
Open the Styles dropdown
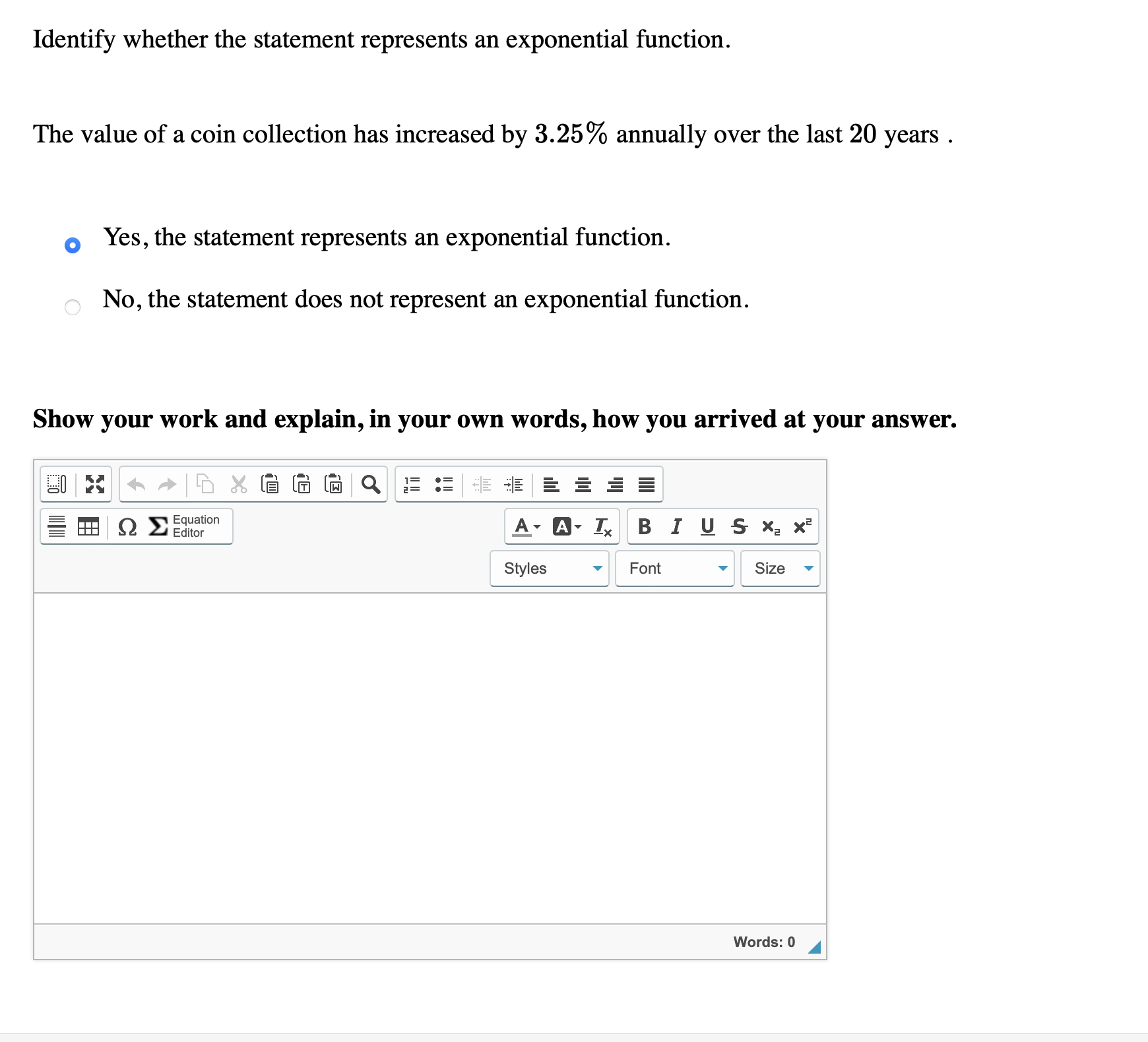tap(550, 568)
